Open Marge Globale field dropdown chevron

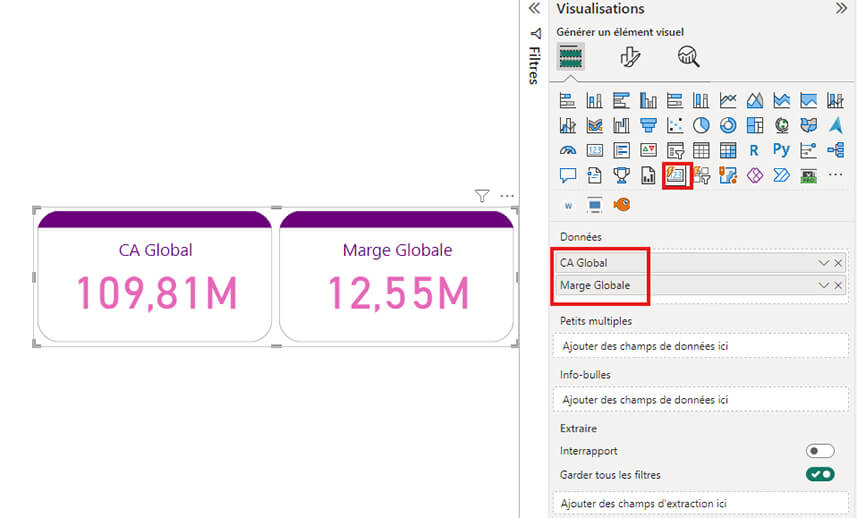pos(824,285)
